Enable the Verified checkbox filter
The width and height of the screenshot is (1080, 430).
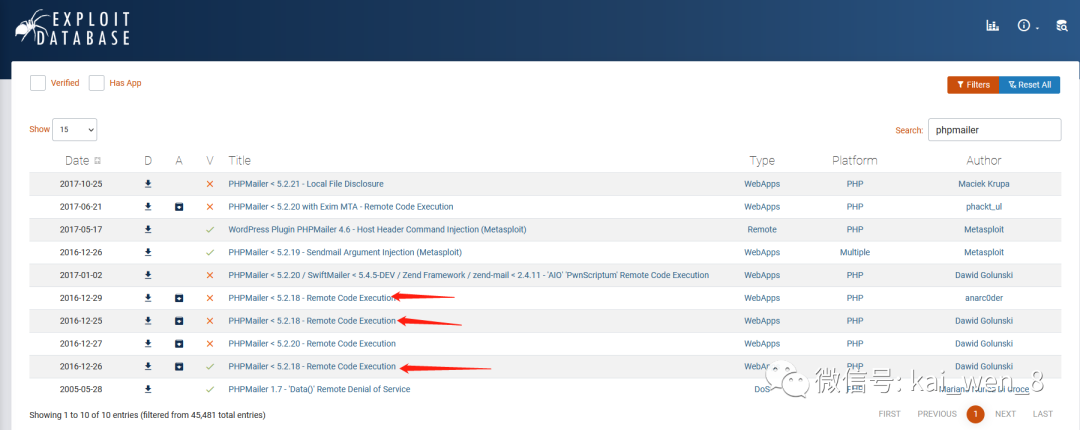[38, 83]
